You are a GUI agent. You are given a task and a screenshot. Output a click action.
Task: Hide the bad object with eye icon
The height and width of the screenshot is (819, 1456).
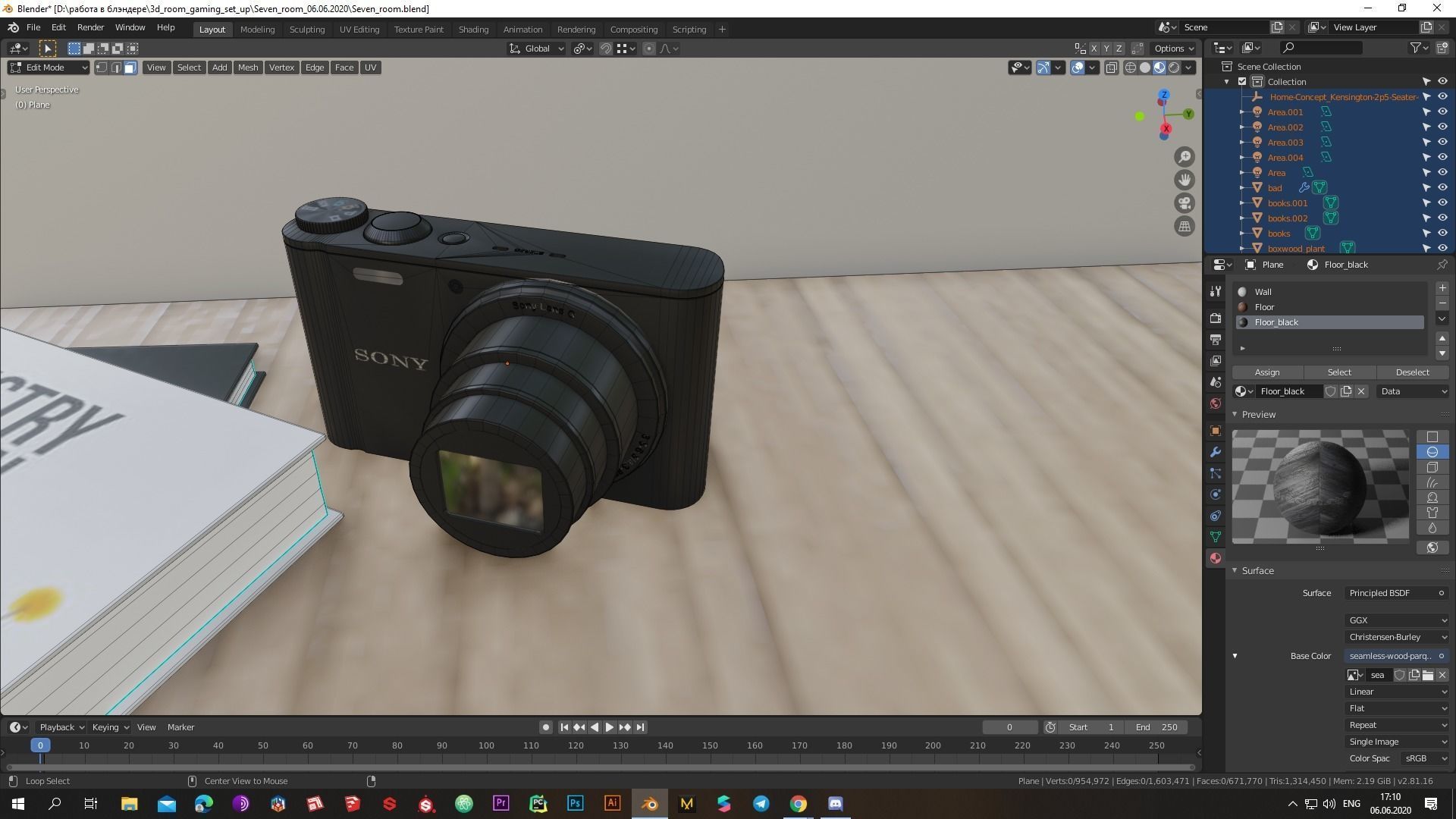click(x=1442, y=188)
